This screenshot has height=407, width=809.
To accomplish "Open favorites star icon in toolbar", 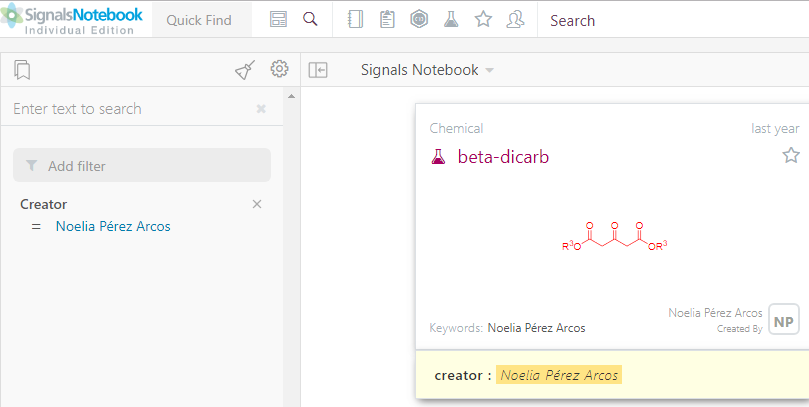I will pyautogui.click(x=483, y=20).
